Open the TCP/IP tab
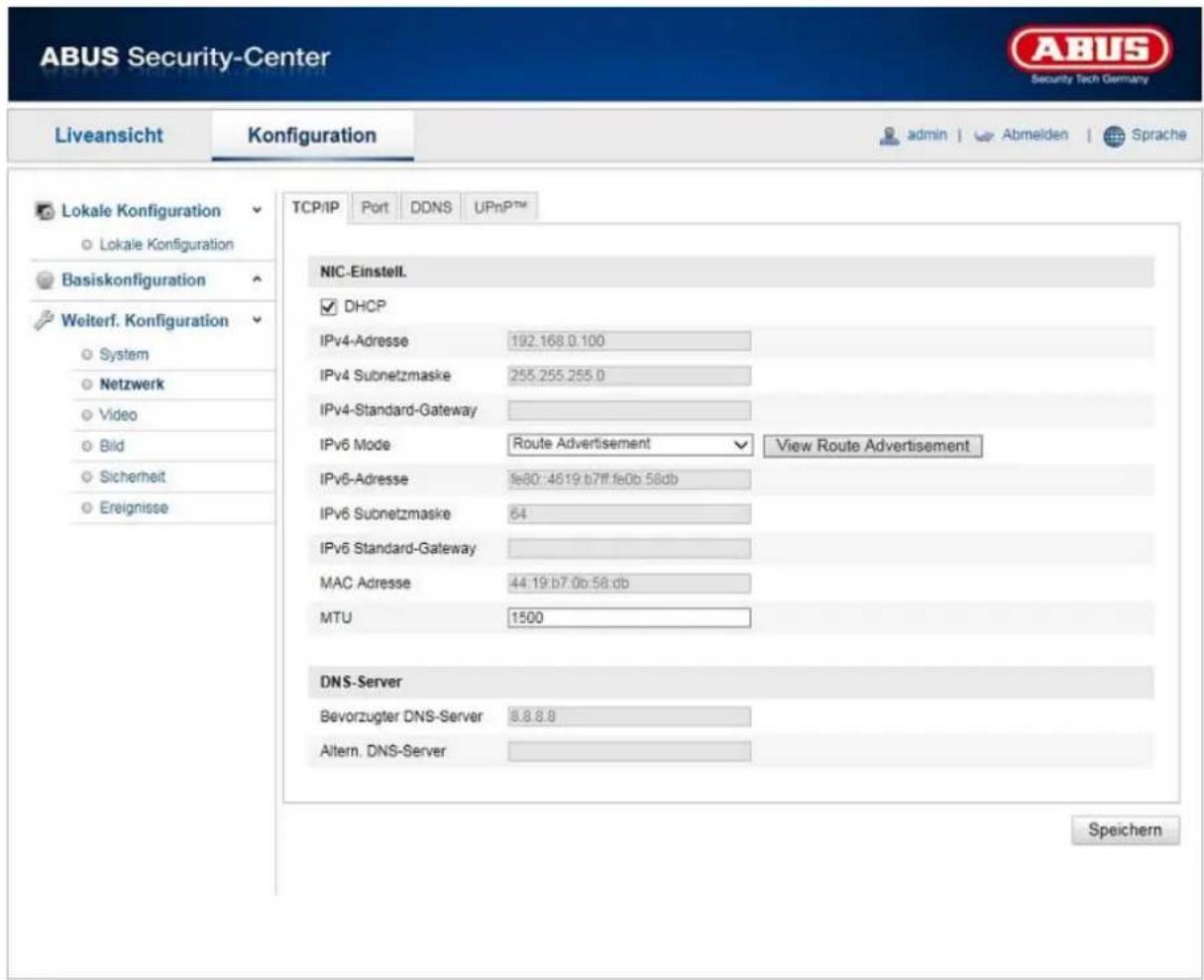Viewport: 1204px width, 980px height. pos(315,208)
